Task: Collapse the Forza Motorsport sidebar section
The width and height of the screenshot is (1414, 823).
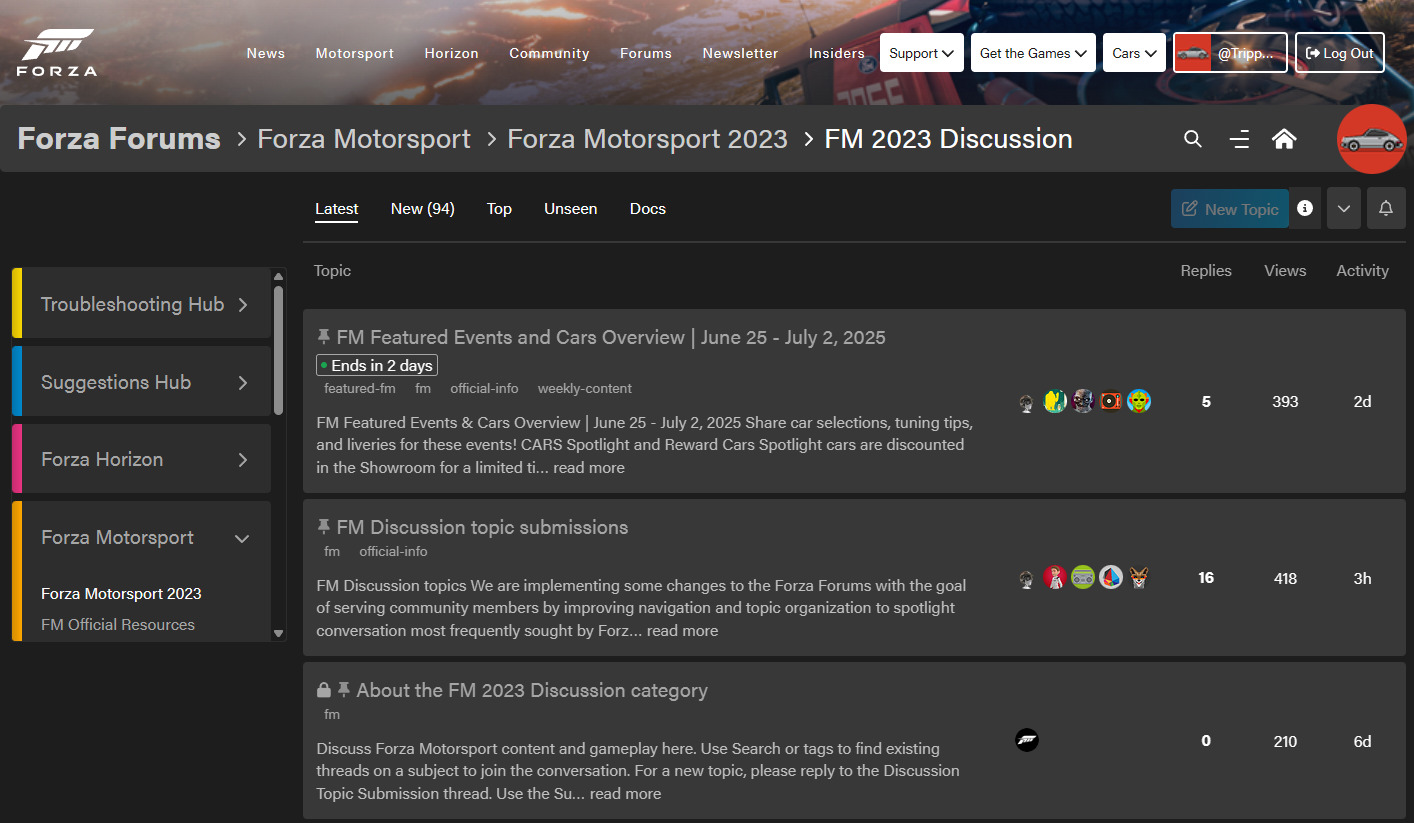Action: 241,538
